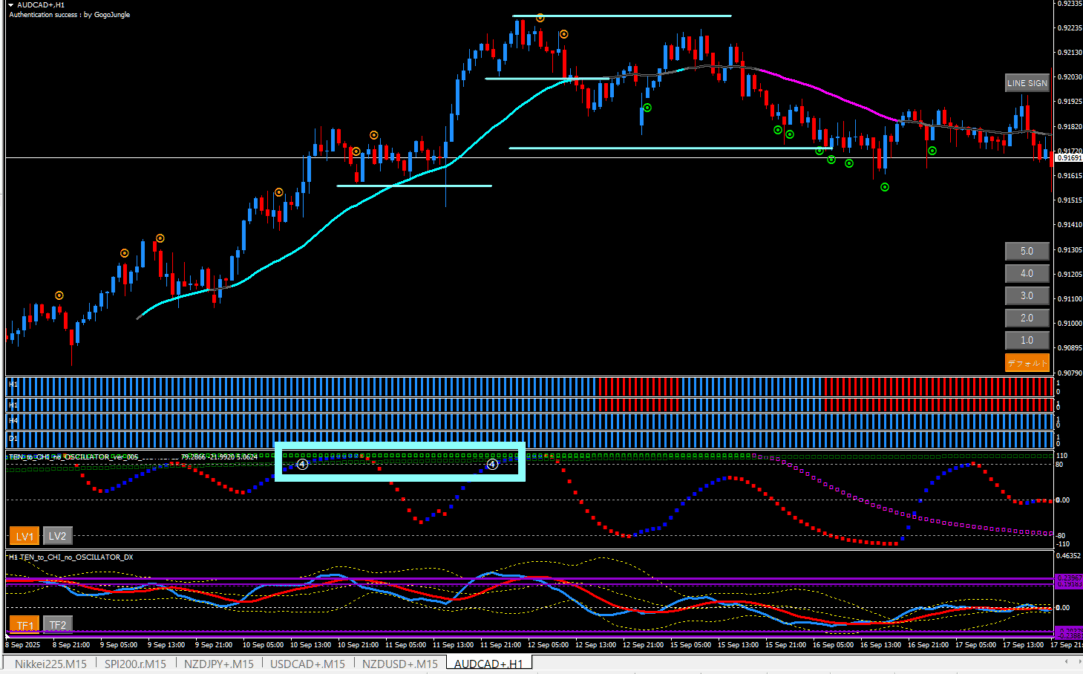The width and height of the screenshot is (1083, 674).
Task: Toggle the TF1 timeframe button
Action: (24, 625)
